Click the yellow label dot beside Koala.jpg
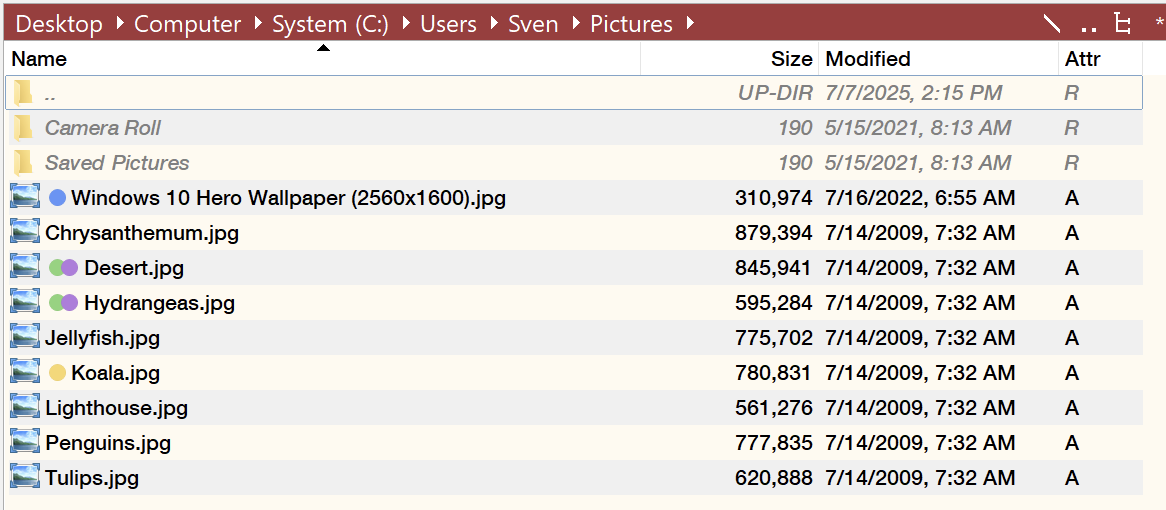 tap(57, 372)
